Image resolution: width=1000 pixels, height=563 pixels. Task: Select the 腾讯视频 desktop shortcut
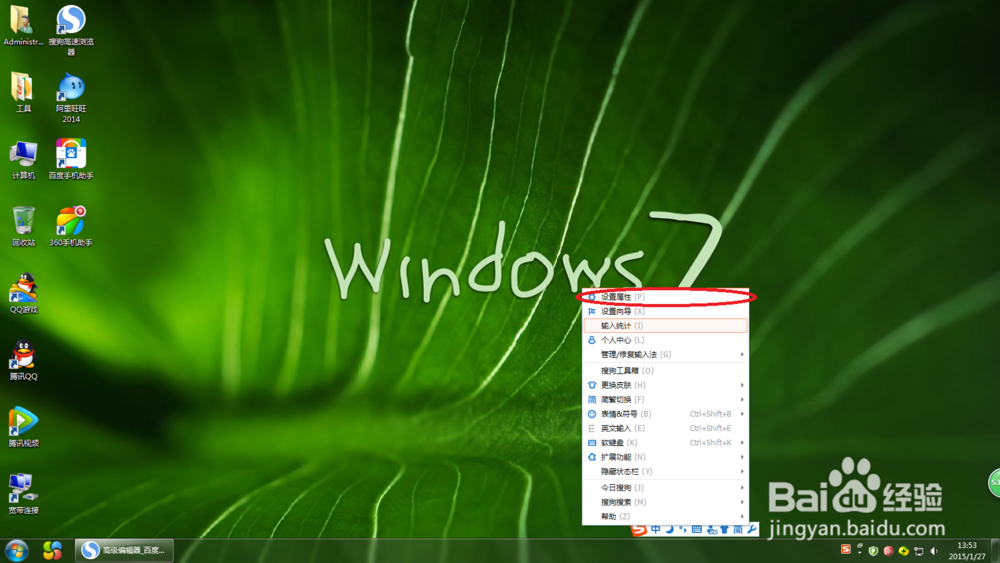pyautogui.click(x=24, y=427)
